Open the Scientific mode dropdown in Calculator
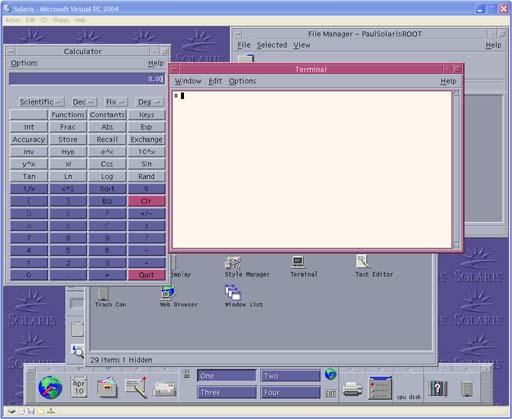Screen dimensions: 512x419 pyautogui.click(x=41, y=102)
